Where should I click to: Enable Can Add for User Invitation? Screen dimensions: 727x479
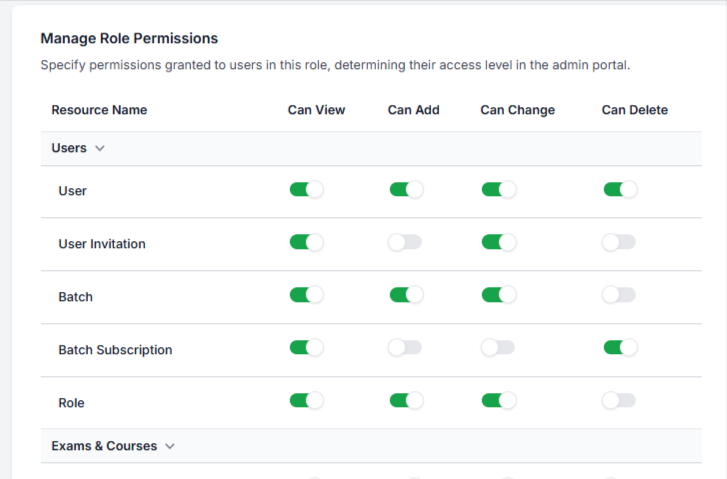pos(406,243)
